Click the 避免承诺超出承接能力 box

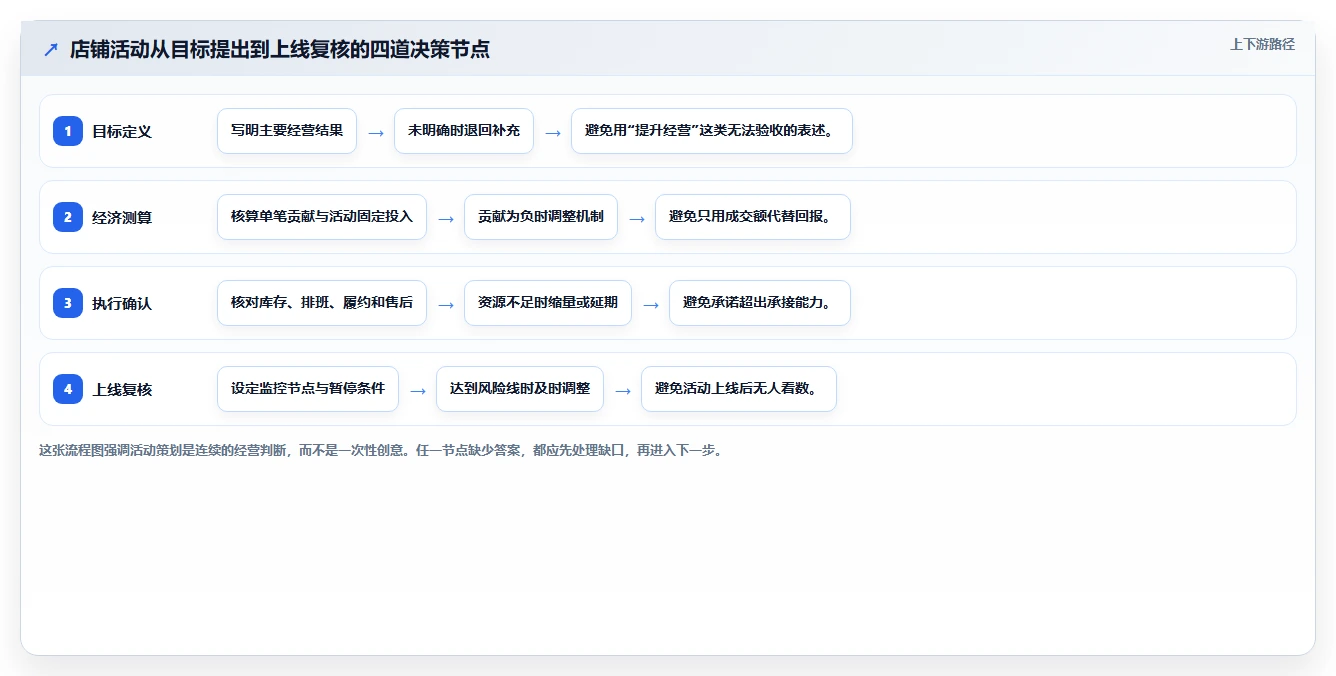(760, 303)
